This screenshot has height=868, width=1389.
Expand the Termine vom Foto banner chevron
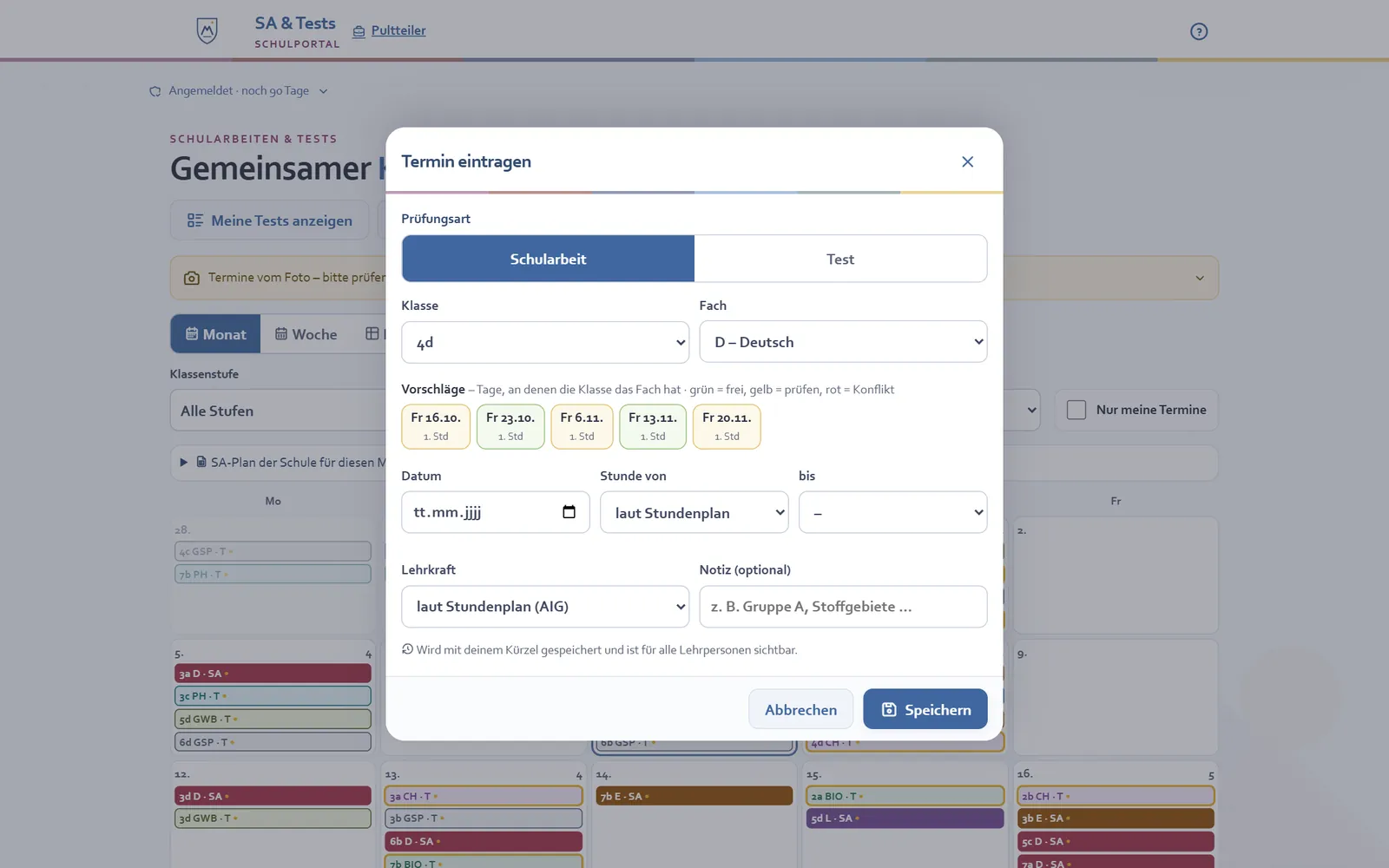click(x=1200, y=279)
